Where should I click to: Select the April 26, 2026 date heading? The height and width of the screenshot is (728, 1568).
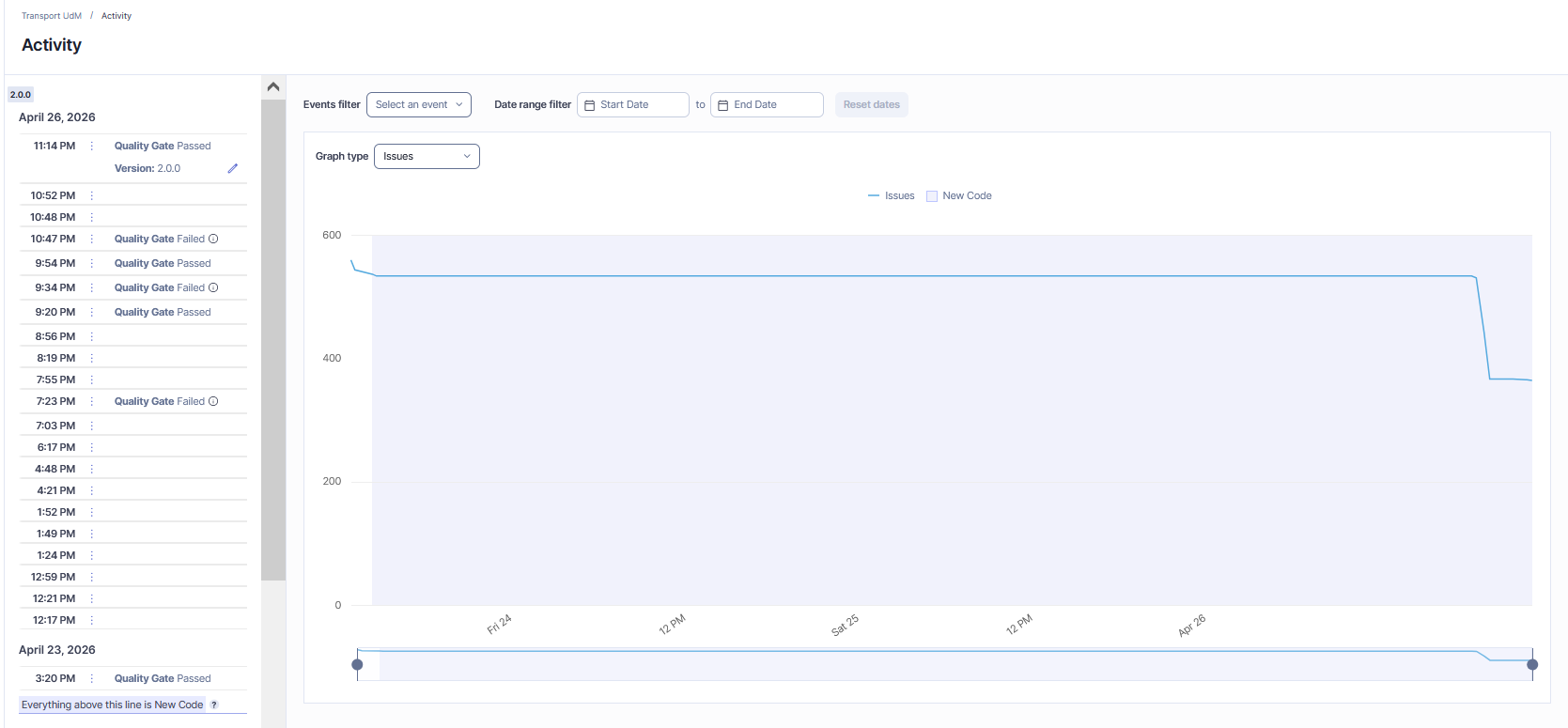point(57,117)
